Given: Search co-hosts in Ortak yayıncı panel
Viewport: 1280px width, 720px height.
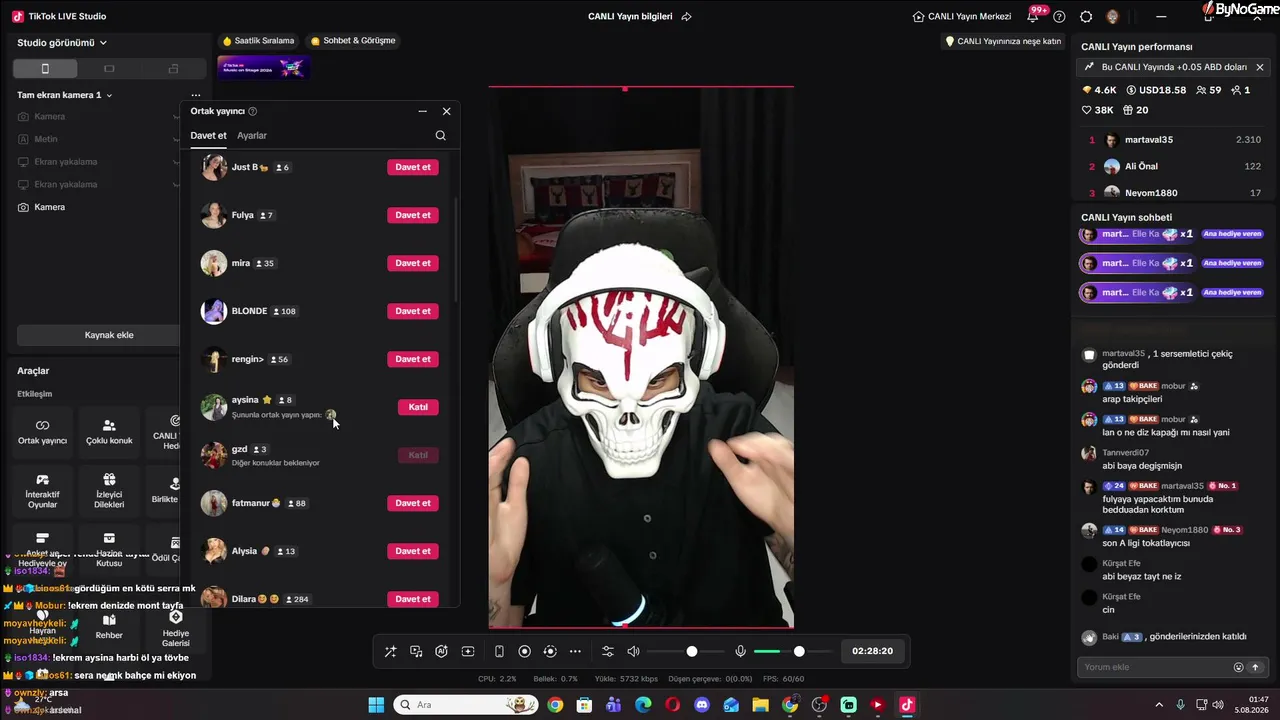Looking at the screenshot, I should (x=441, y=135).
